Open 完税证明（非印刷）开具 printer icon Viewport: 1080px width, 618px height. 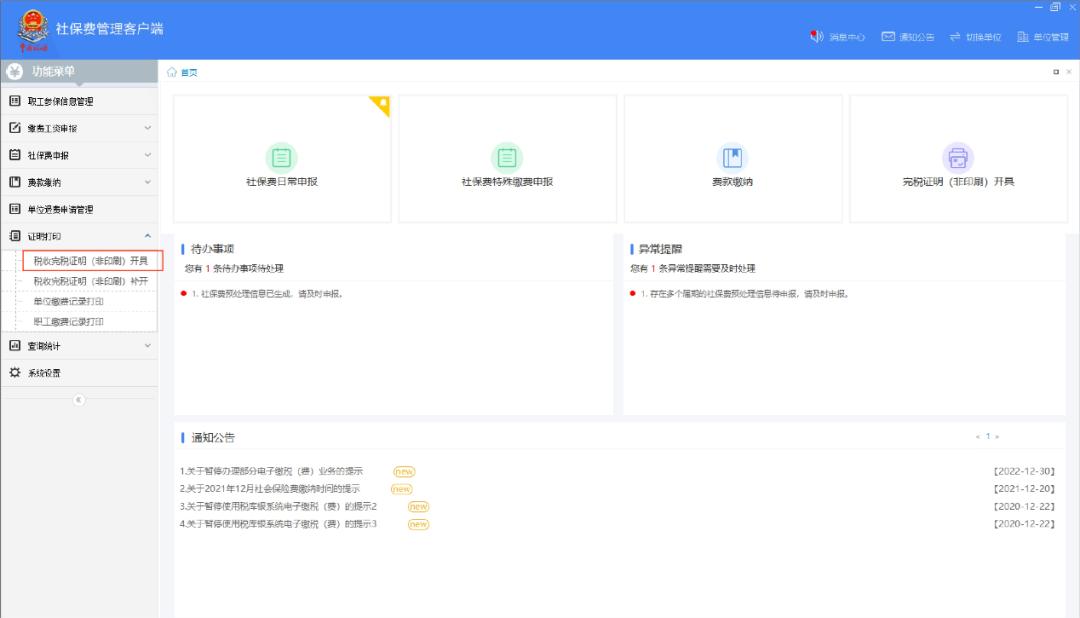958,157
